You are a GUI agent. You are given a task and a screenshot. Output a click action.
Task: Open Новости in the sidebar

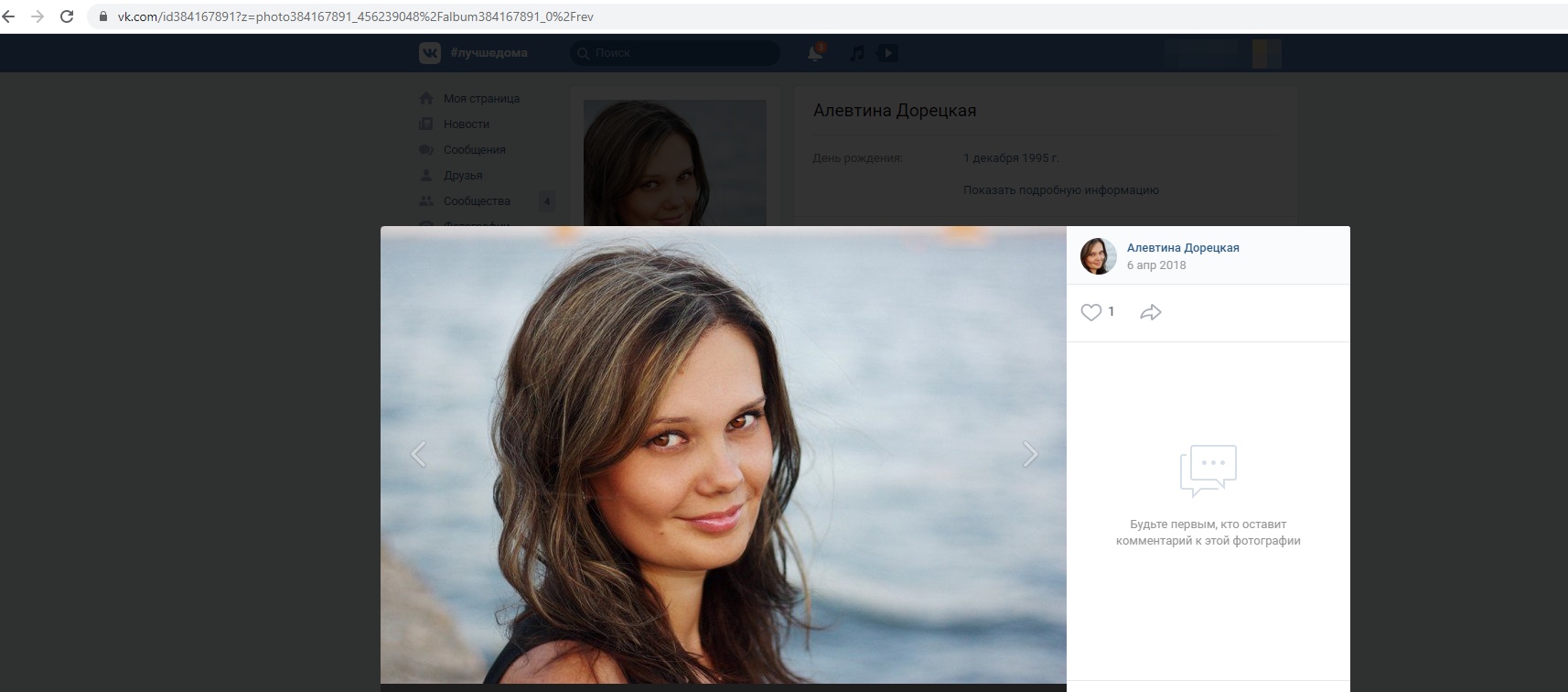(x=467, y=124)
